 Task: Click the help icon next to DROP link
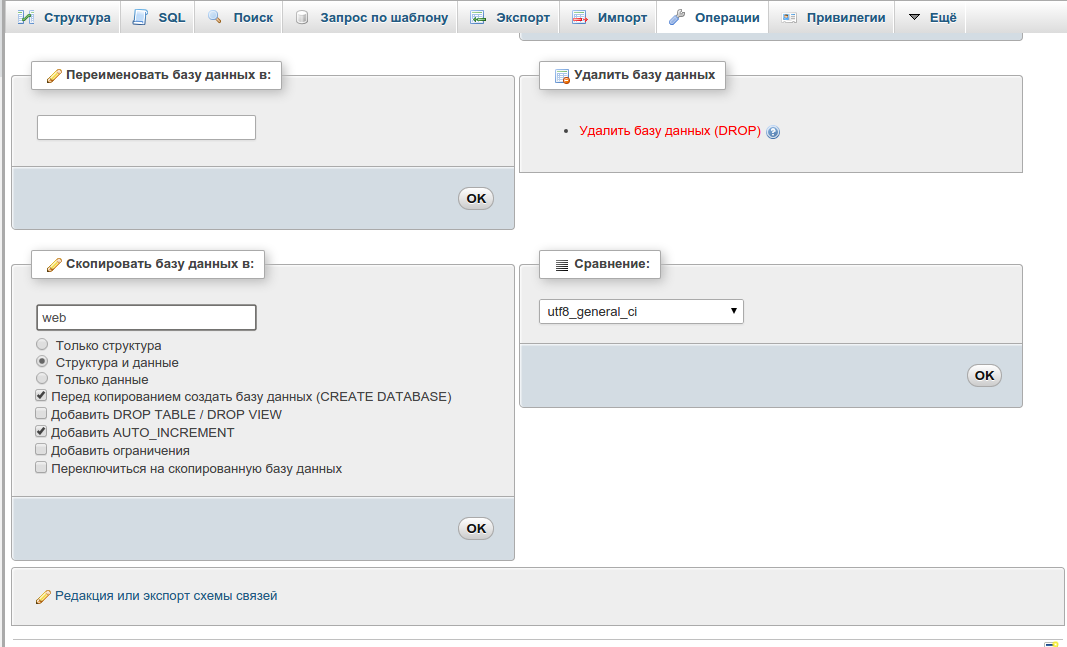[x=773, y=132]
